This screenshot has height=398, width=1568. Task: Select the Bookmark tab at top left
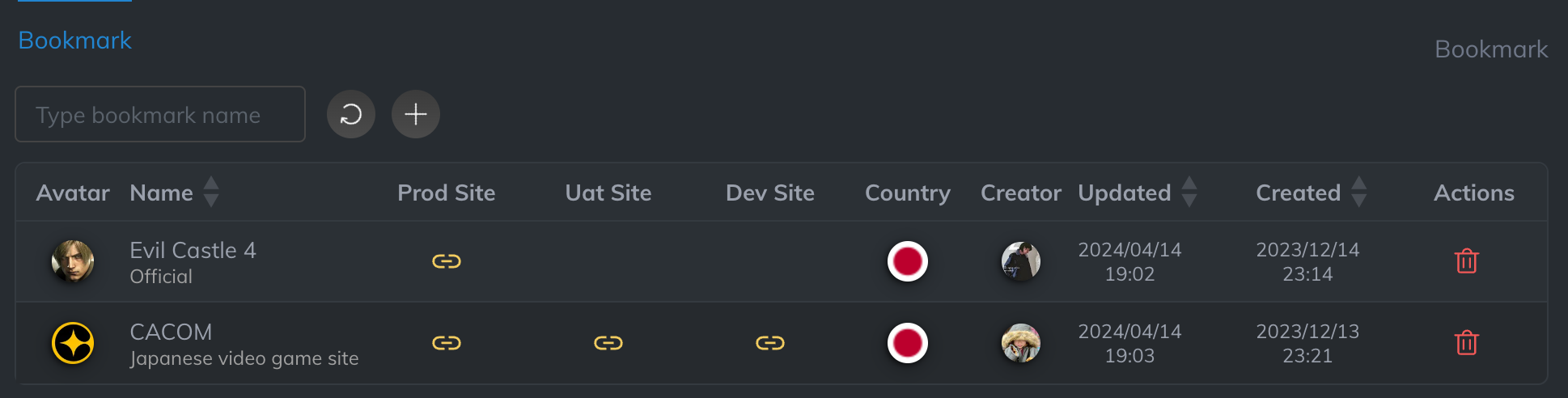pyautogui.click(x=74, y=40)
